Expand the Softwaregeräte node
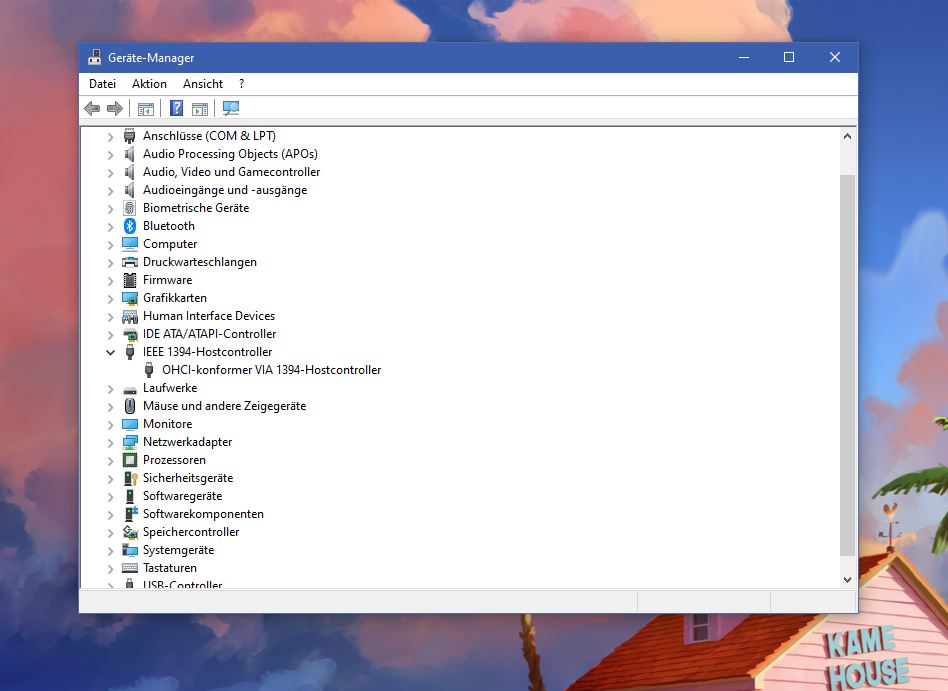The height and width of the screenshot is (691, 948). (110, 497)
